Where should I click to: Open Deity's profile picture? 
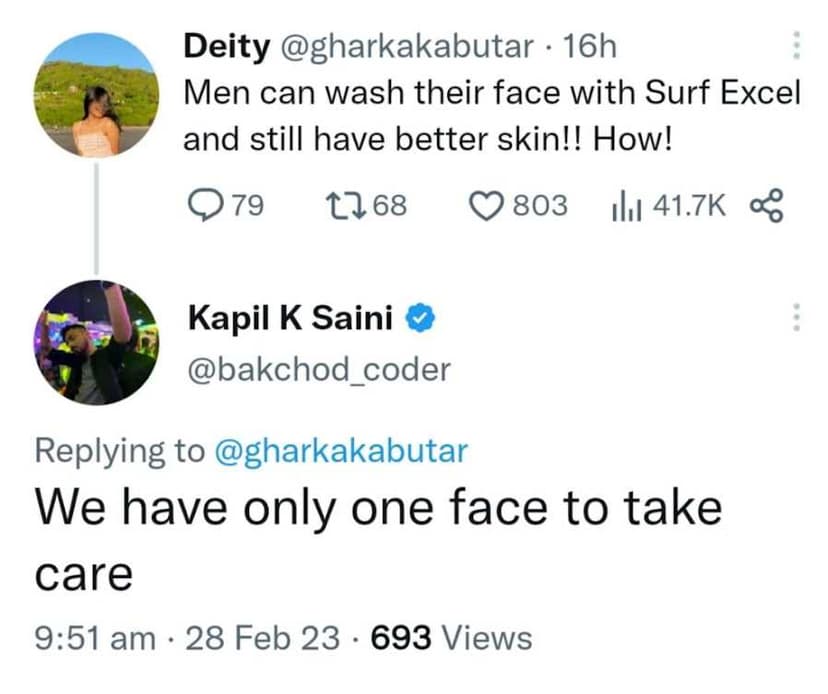pyautogui.click(x=96, y=94)
